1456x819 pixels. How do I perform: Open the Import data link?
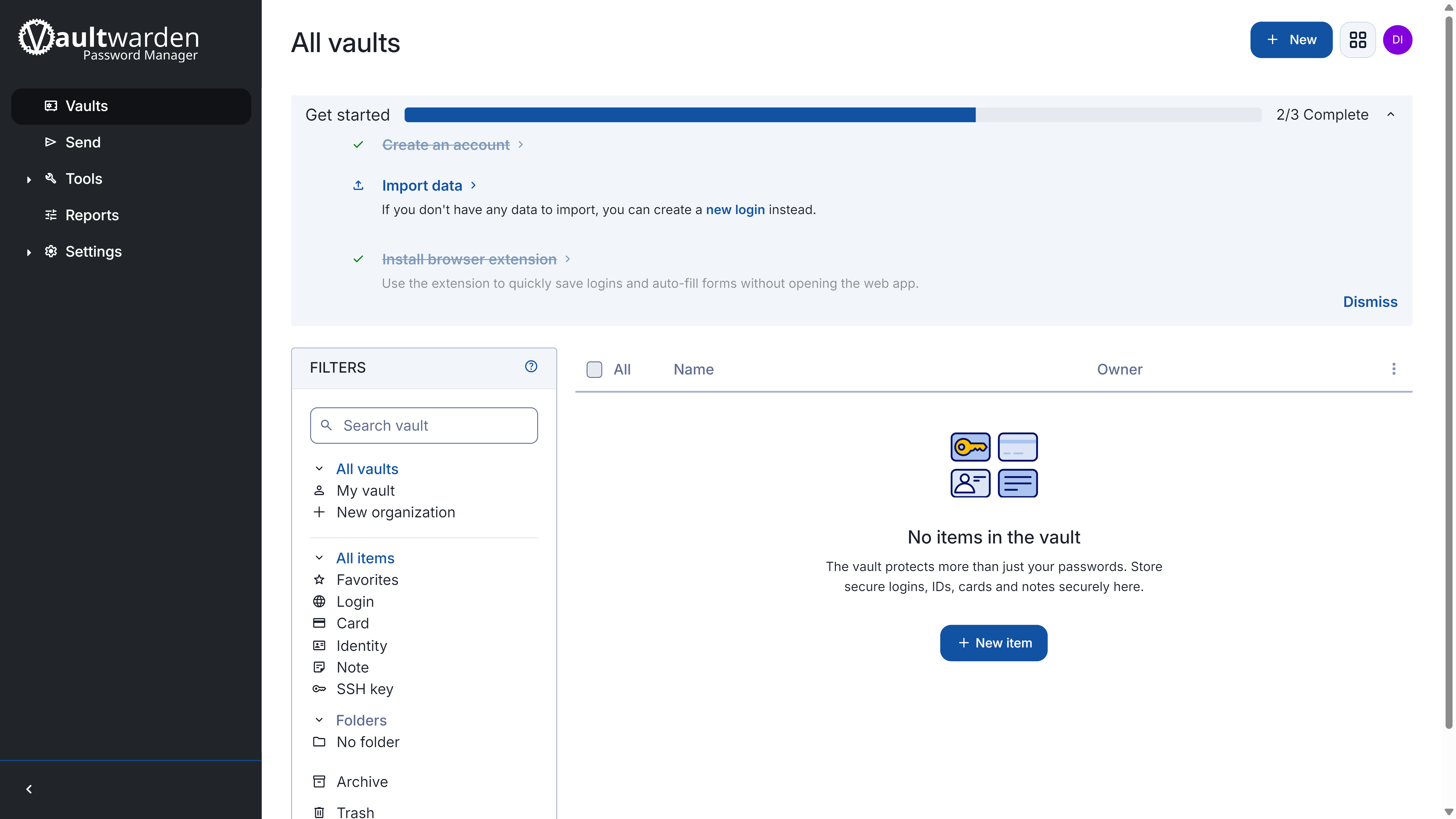pos(422,185)
